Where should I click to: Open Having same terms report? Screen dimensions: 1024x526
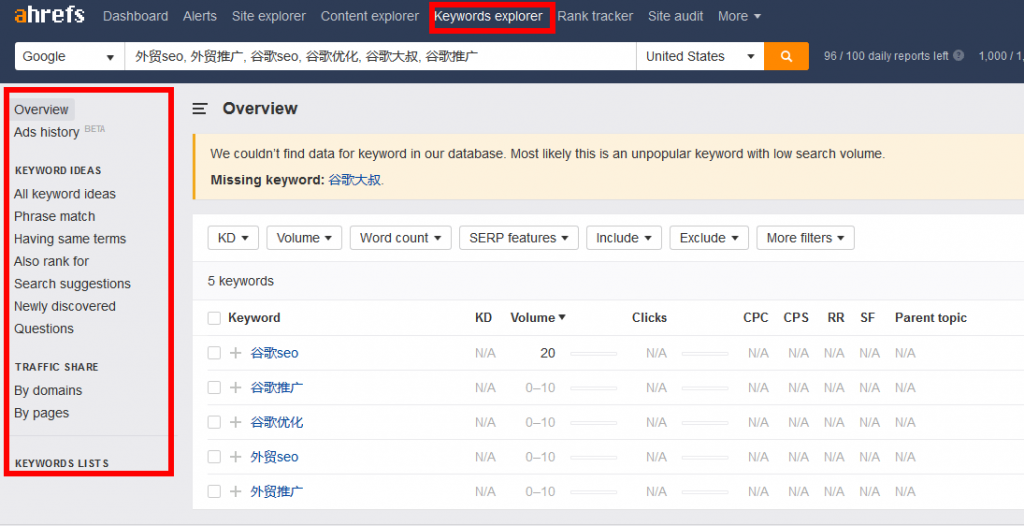point(70,239)
